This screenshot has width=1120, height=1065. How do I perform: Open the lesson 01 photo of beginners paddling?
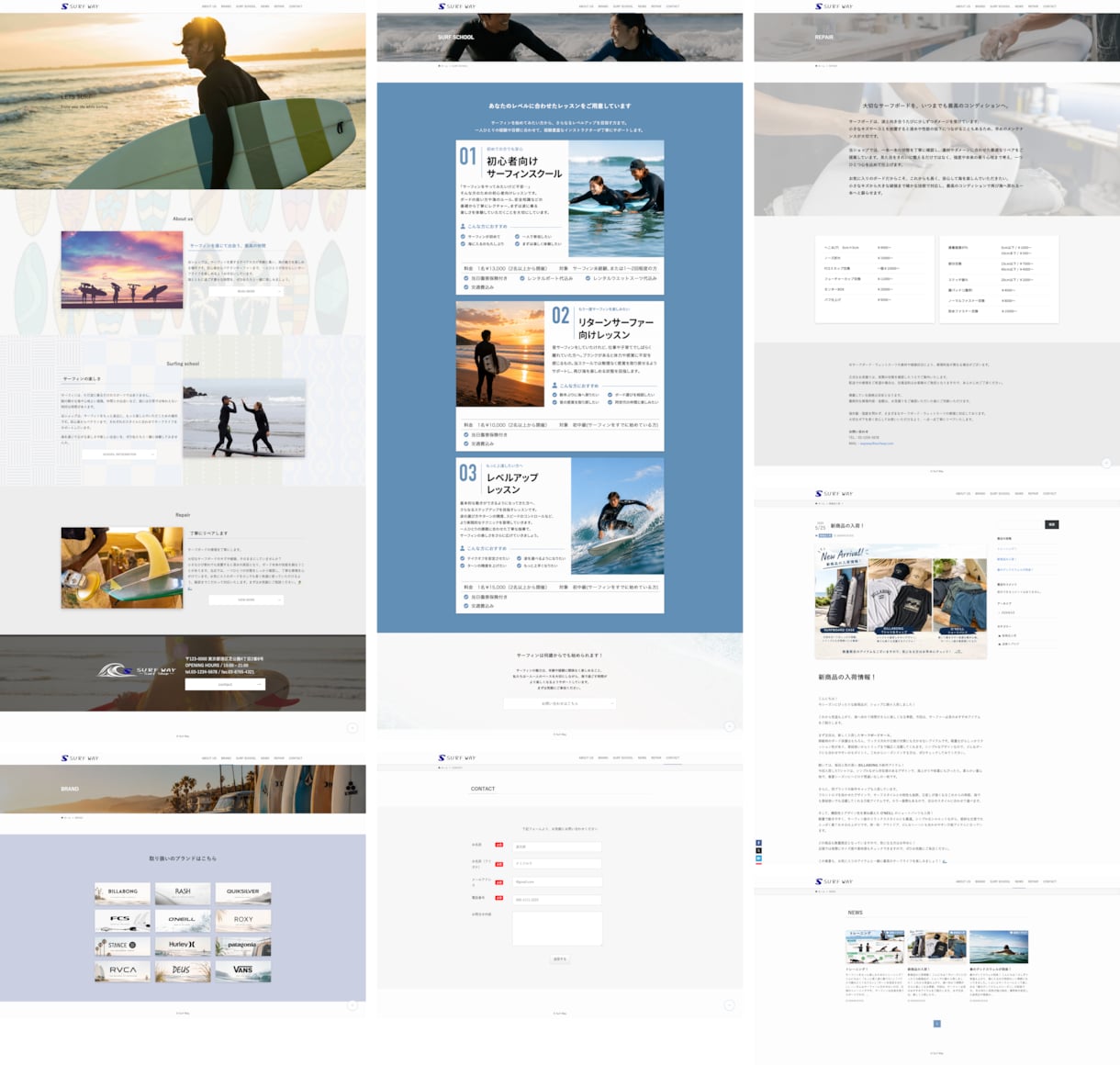616,197
